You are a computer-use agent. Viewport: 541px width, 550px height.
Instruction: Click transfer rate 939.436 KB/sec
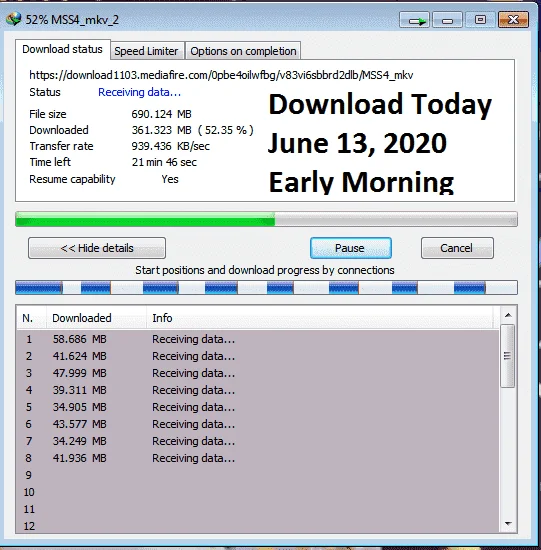(x=171, y=146)
